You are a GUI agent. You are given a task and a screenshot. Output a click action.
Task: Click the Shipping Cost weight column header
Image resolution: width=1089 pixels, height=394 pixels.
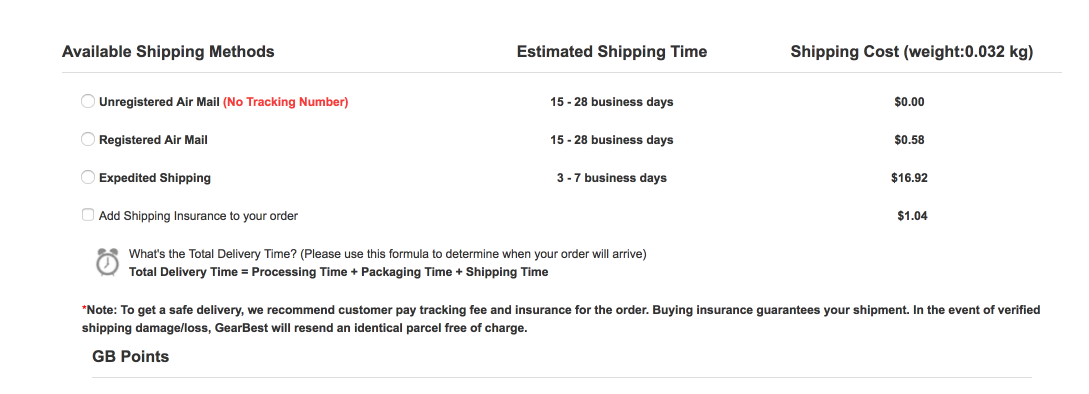(x=912, y=52)
